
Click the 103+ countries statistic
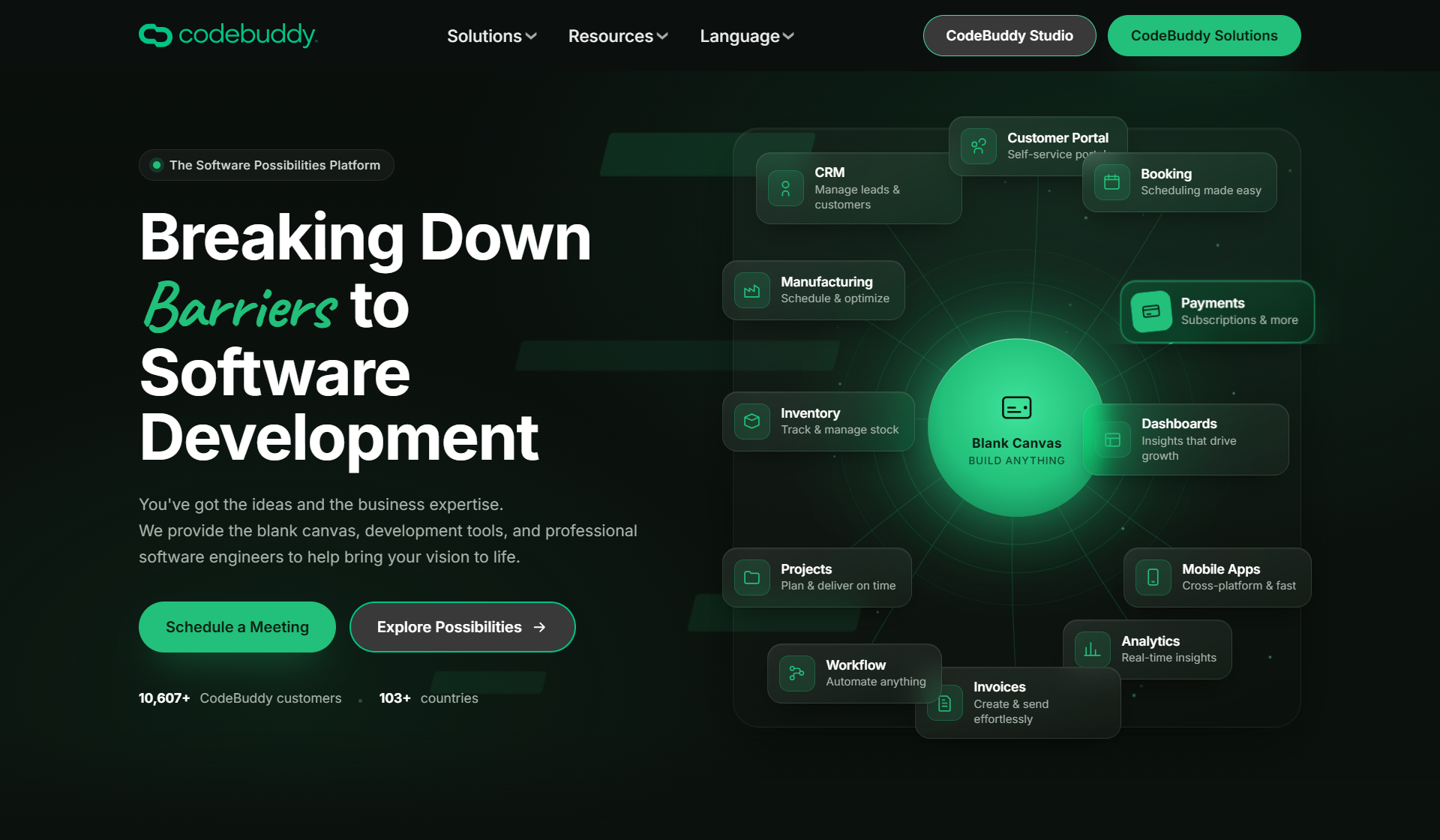[x=428, y=698]
